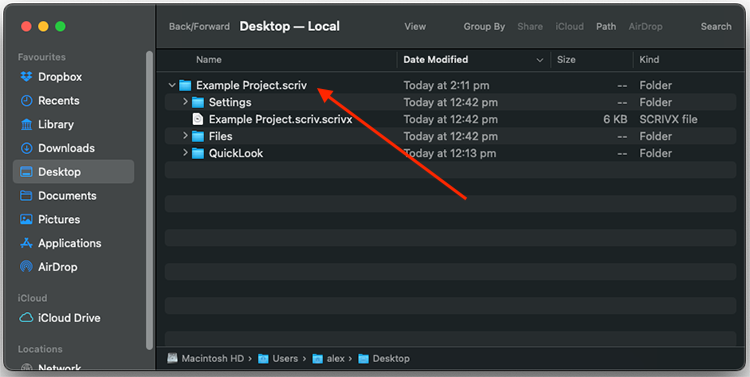Click the Today at 12:13 pm date
Viewport: 750px width, 377px height.
[450, 153]
